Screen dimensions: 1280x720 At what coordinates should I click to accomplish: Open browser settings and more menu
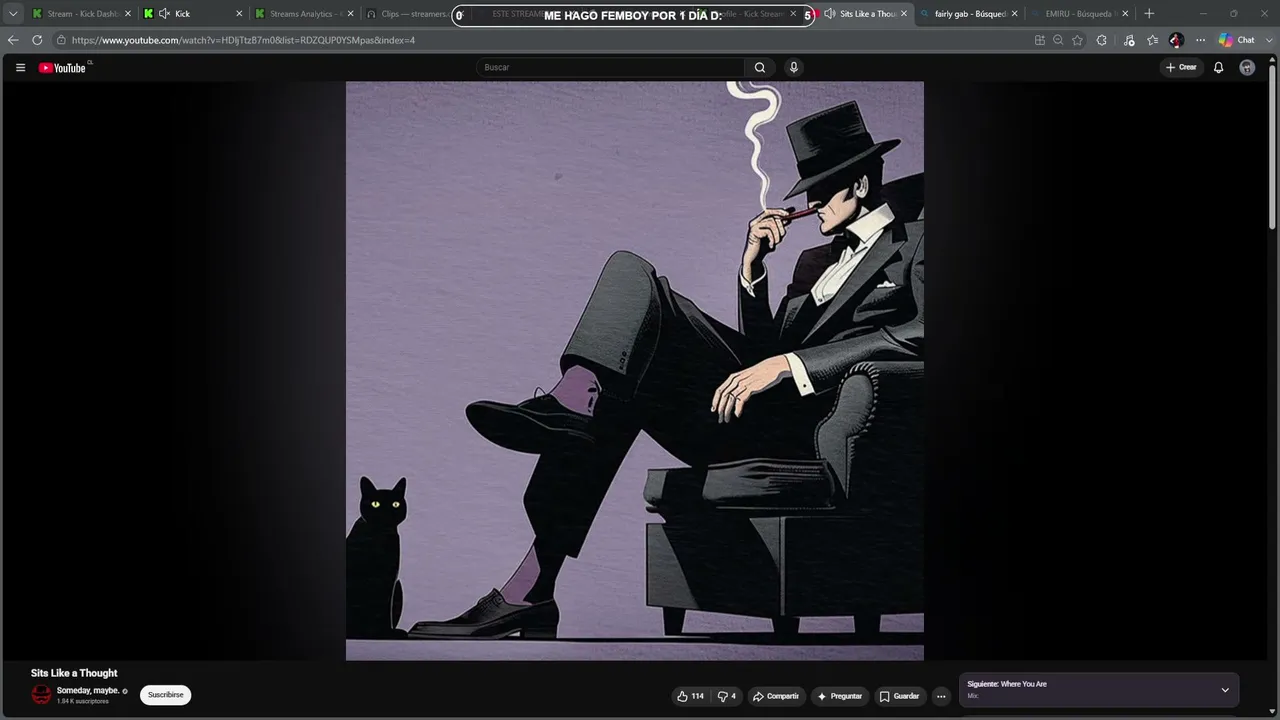pyautogui.click(x=1201, y=40)
